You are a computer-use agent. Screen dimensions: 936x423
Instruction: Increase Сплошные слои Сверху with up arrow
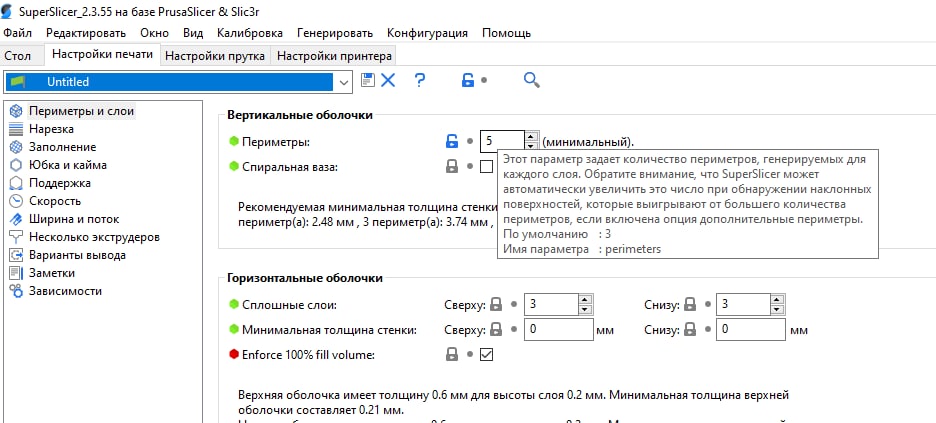click(584, 300)
